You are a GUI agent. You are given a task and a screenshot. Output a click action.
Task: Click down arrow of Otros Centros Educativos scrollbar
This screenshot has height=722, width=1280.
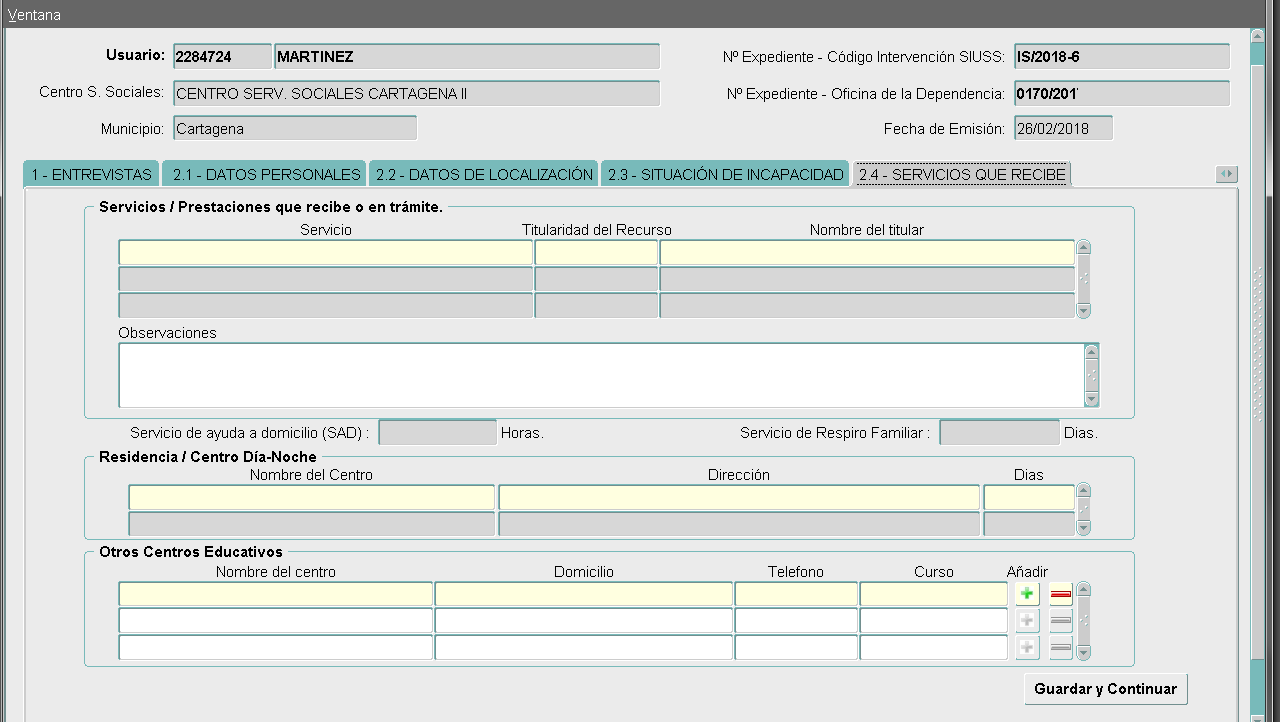coord(1083,652)
